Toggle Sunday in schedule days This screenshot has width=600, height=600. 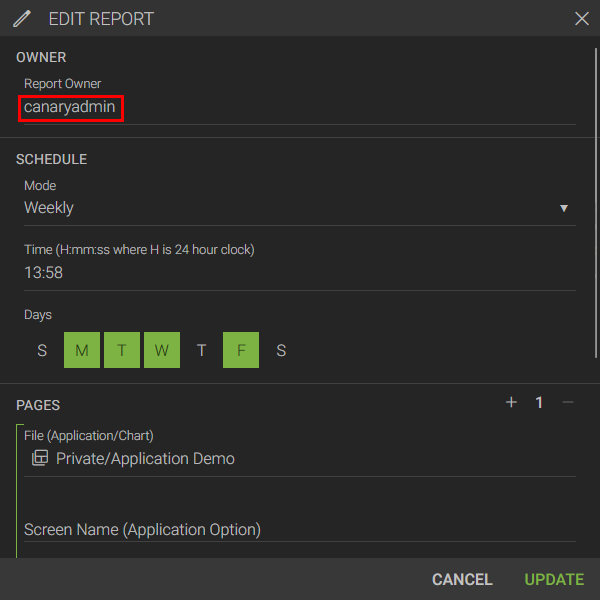click(42, 350)
